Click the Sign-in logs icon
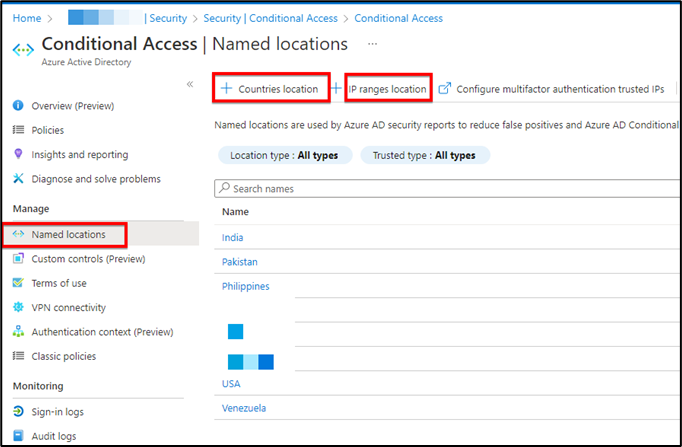The height and width of the screenshot is (447, 682). [x=18, y=411]
